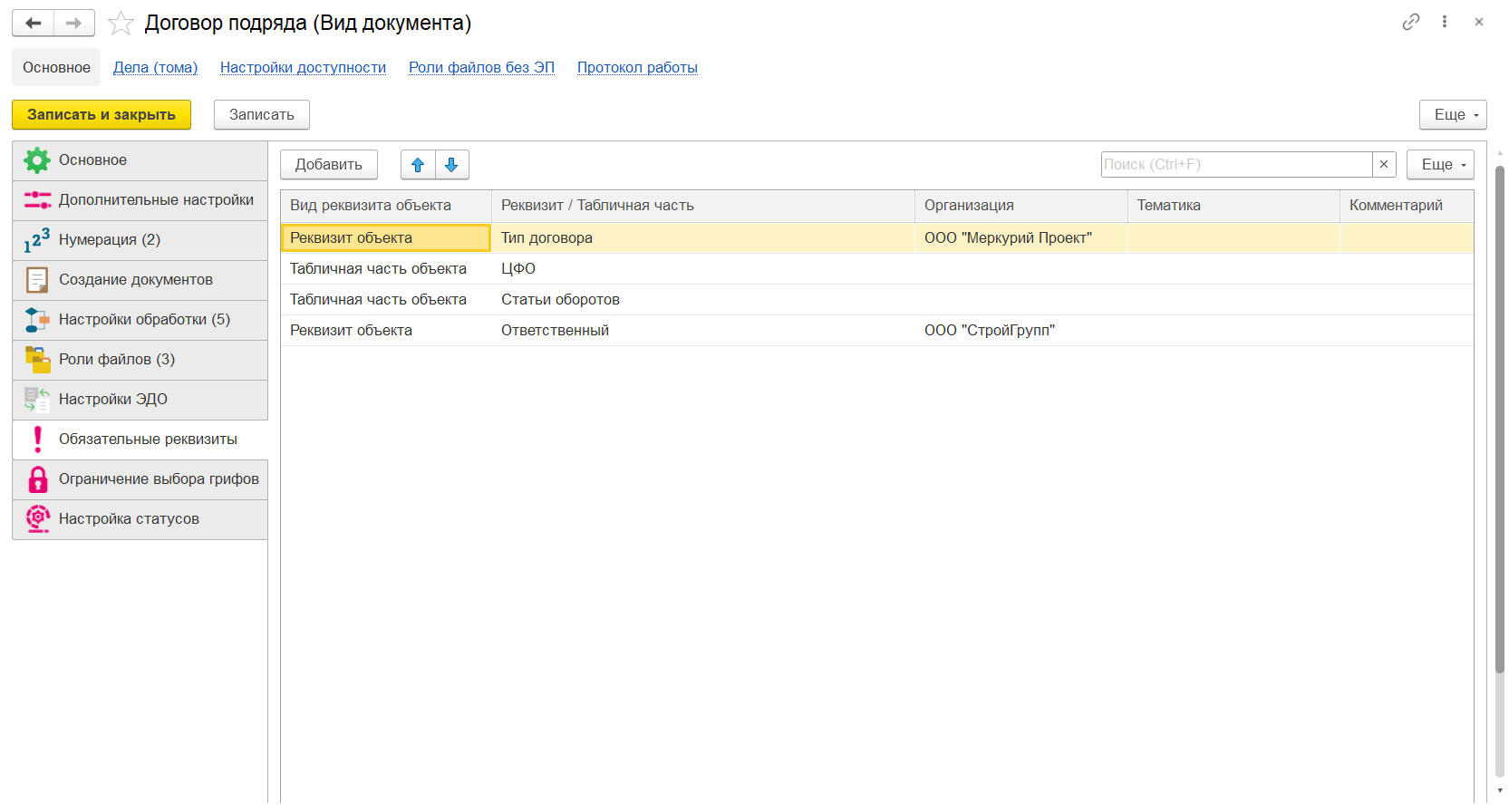Move selected row up with arrow

pos(418,165)
